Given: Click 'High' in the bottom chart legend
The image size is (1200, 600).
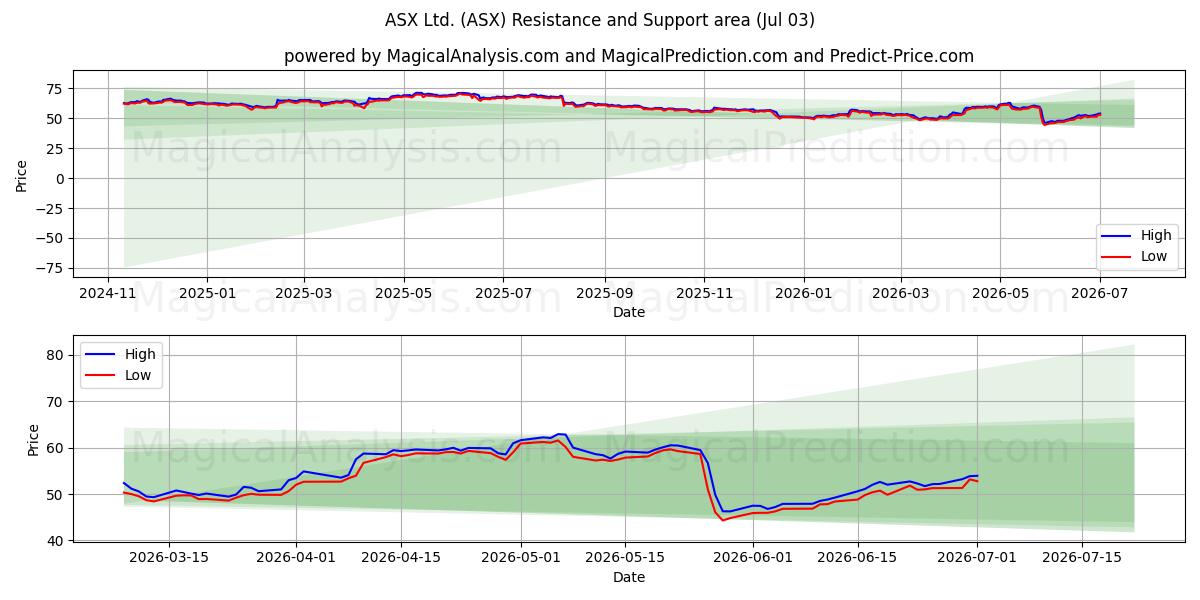Looking at the screenshot, I should (x=140, y=354).
